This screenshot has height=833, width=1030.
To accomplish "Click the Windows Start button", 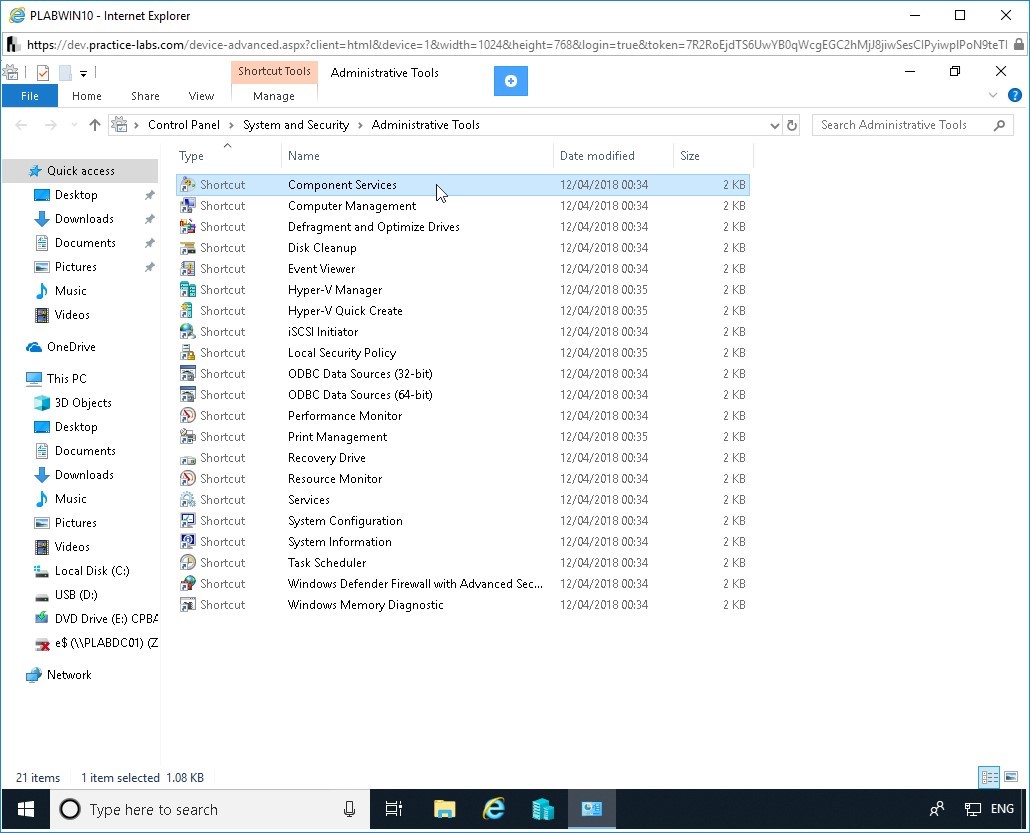I will click(x=26, y=809).
